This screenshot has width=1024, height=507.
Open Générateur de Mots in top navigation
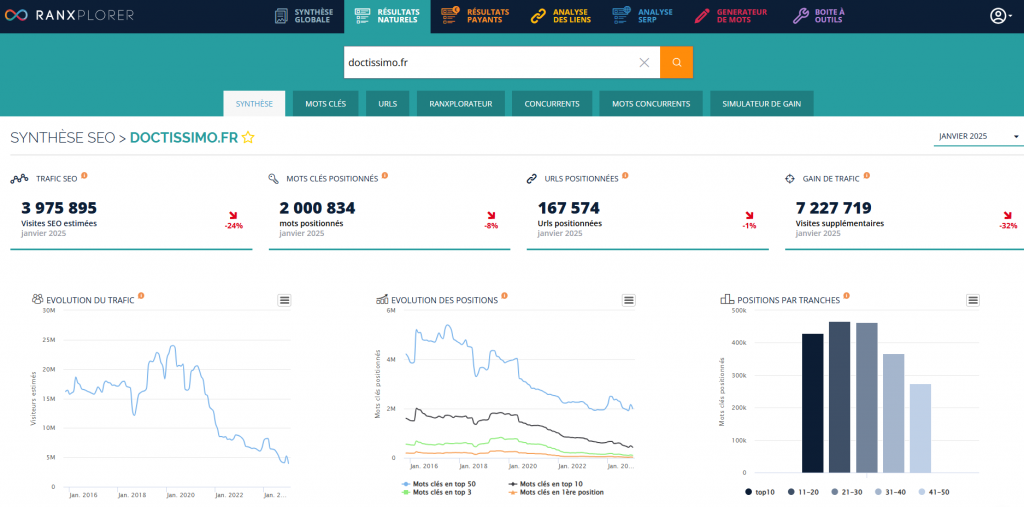pos(731,16)
